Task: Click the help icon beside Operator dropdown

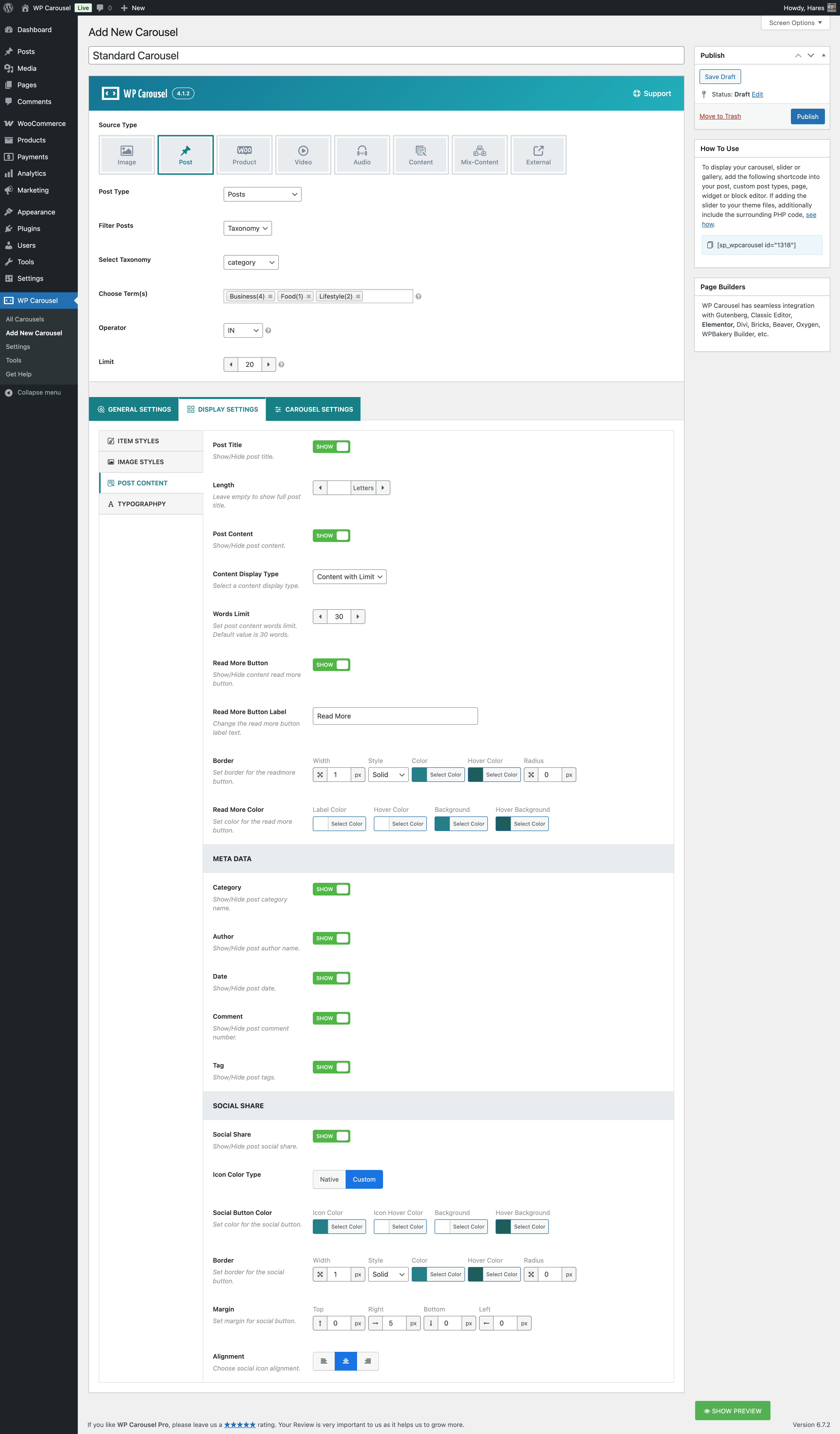Action: click(x=268, y=331)
